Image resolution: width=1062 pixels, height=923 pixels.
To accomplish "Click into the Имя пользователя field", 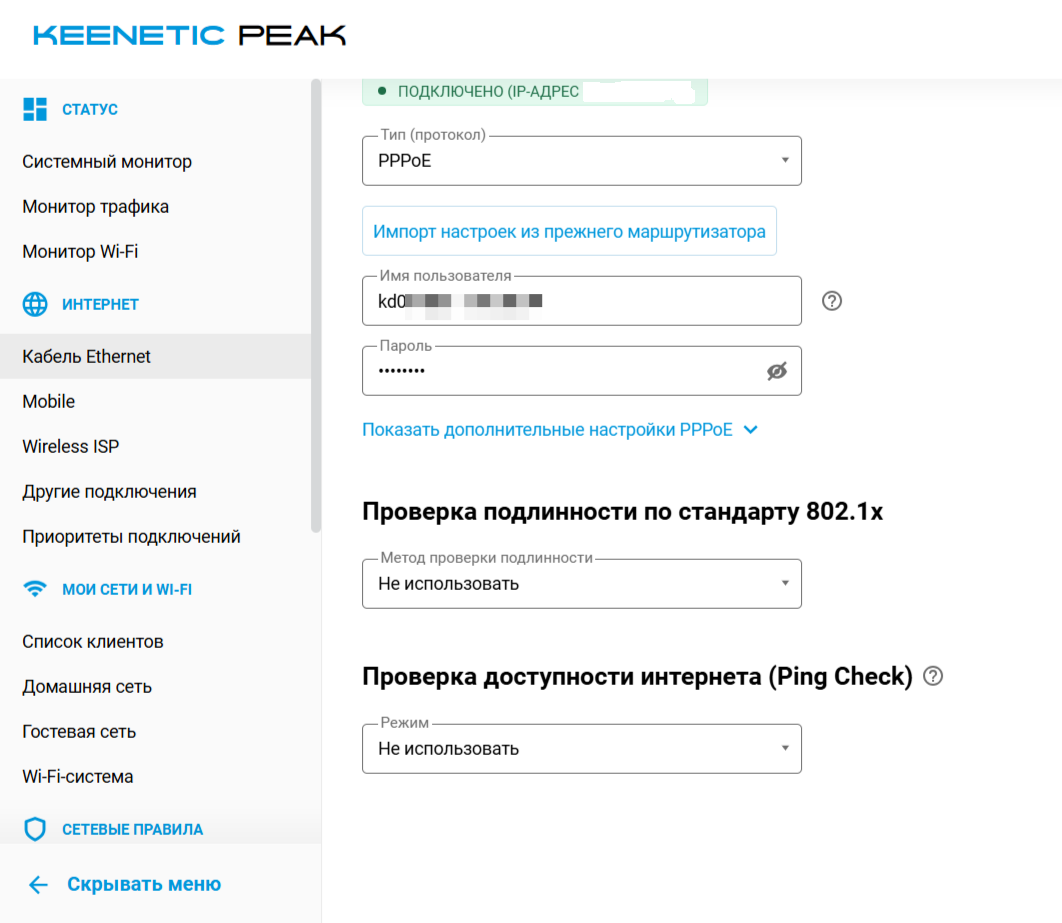I will pyautogui.click(x=582, y=301).
